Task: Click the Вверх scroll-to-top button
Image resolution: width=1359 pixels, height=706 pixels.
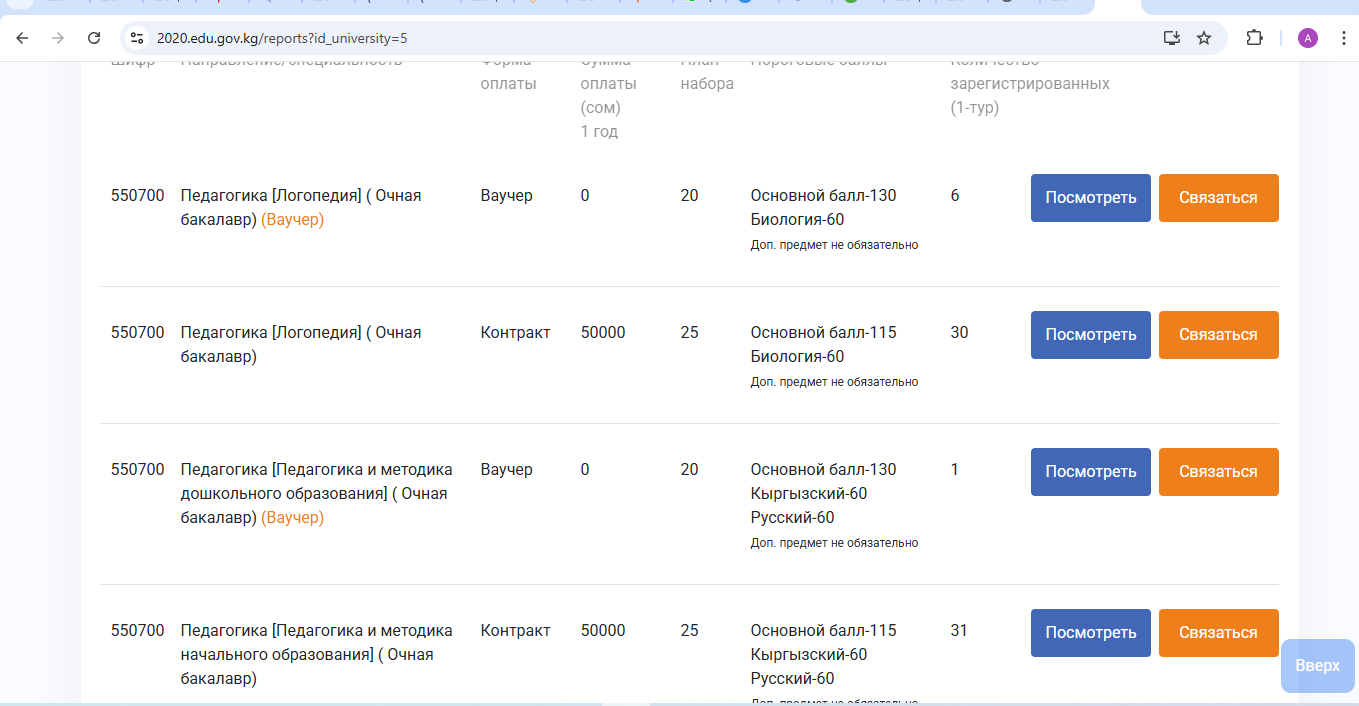Action: coord(1317,666)
